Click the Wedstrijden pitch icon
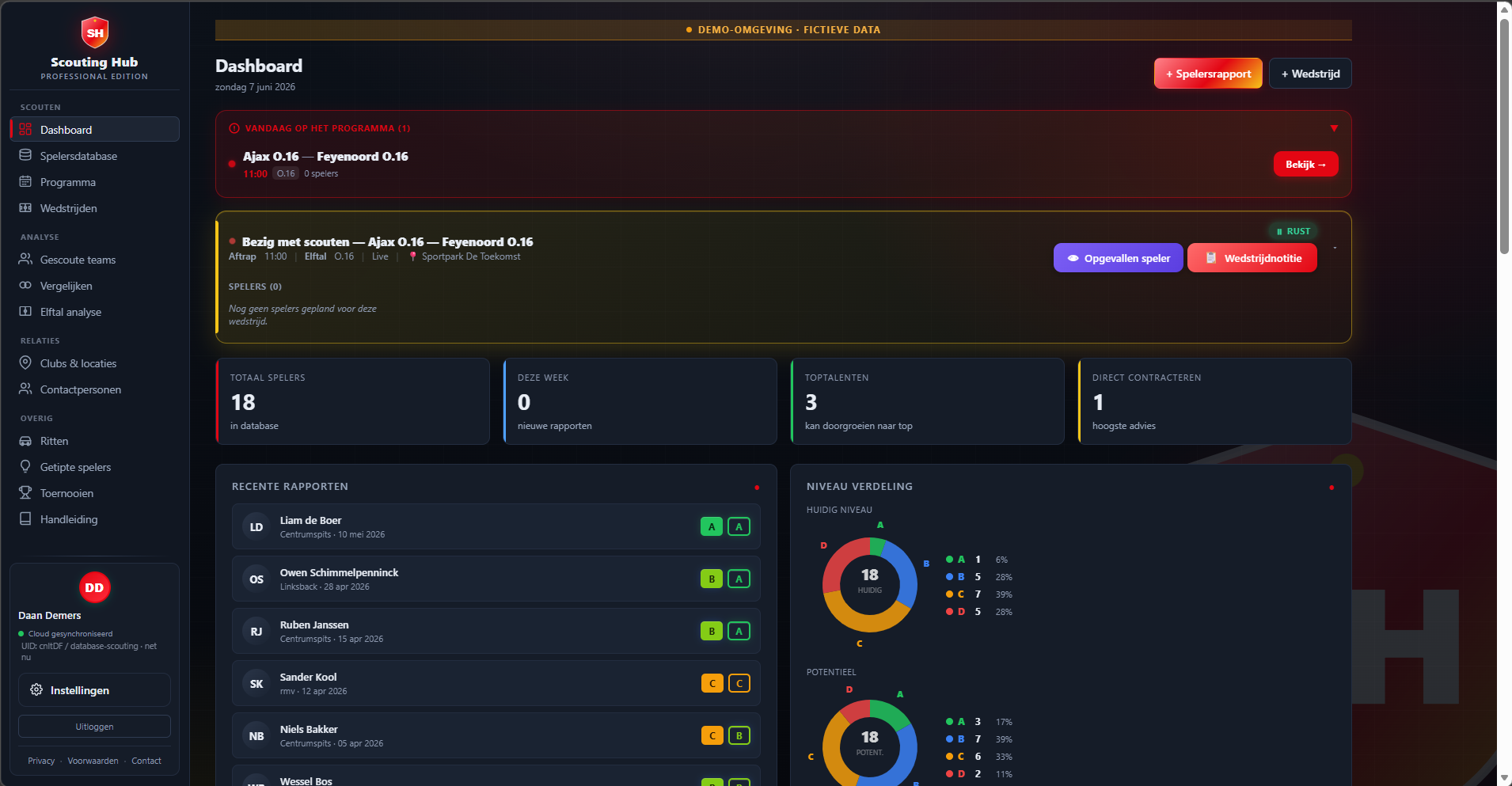The width and height of the screenshot is (1512, 786). point(25,208)
